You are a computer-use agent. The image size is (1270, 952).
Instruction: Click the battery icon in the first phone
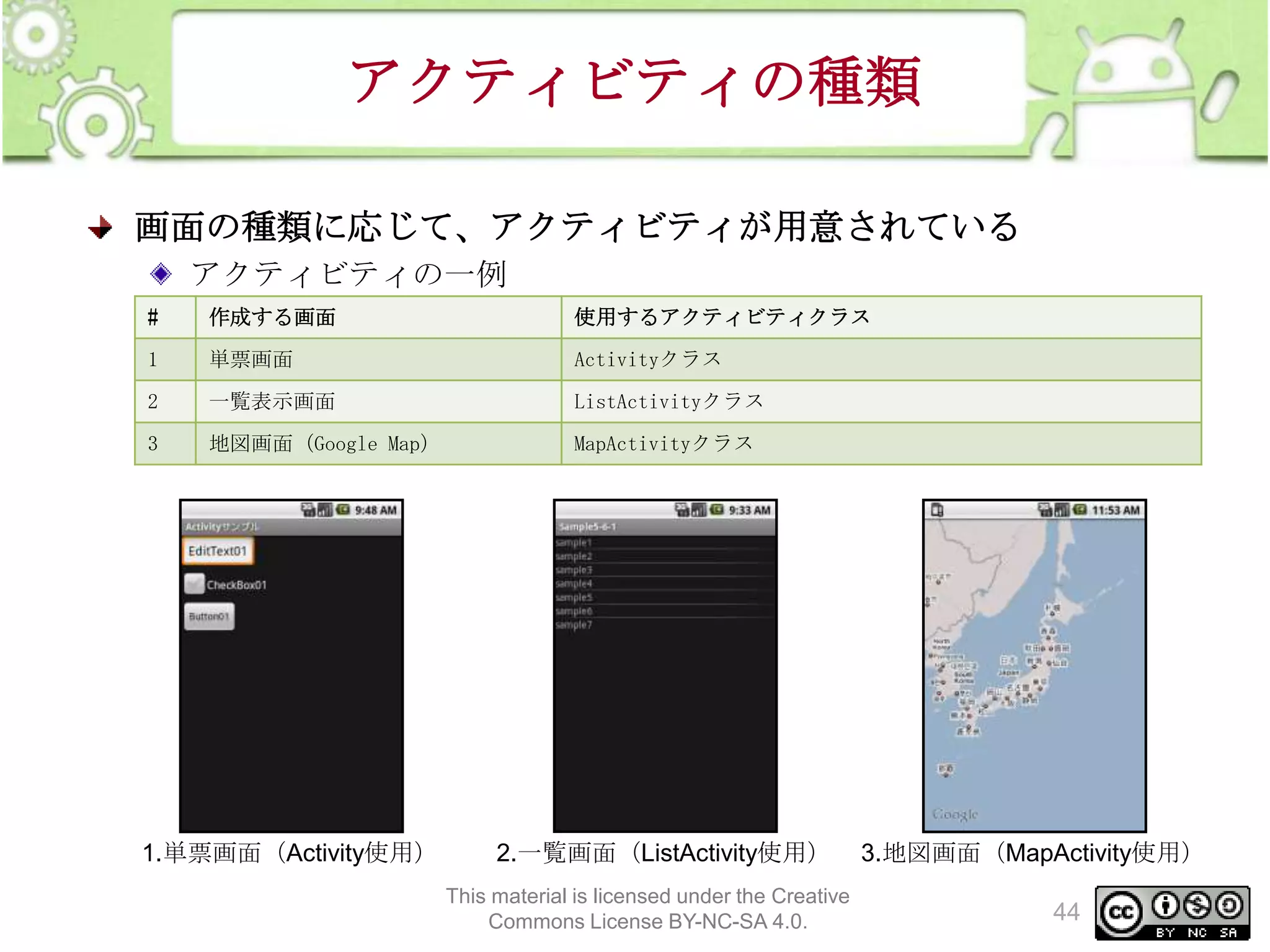343,510
